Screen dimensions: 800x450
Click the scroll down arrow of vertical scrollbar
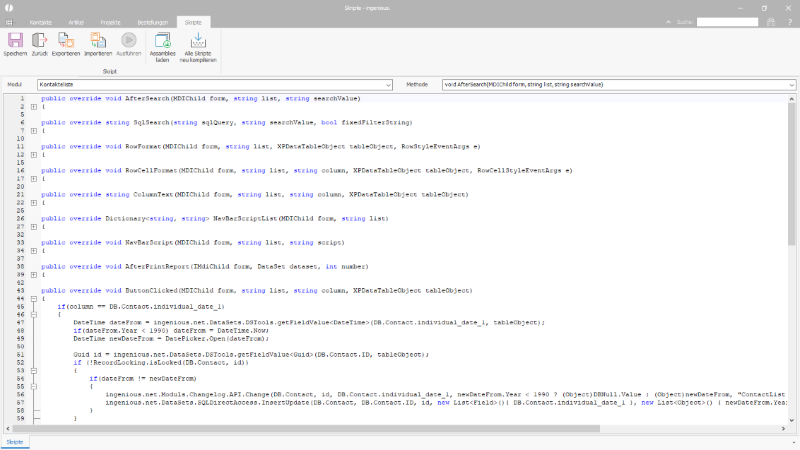791,420
